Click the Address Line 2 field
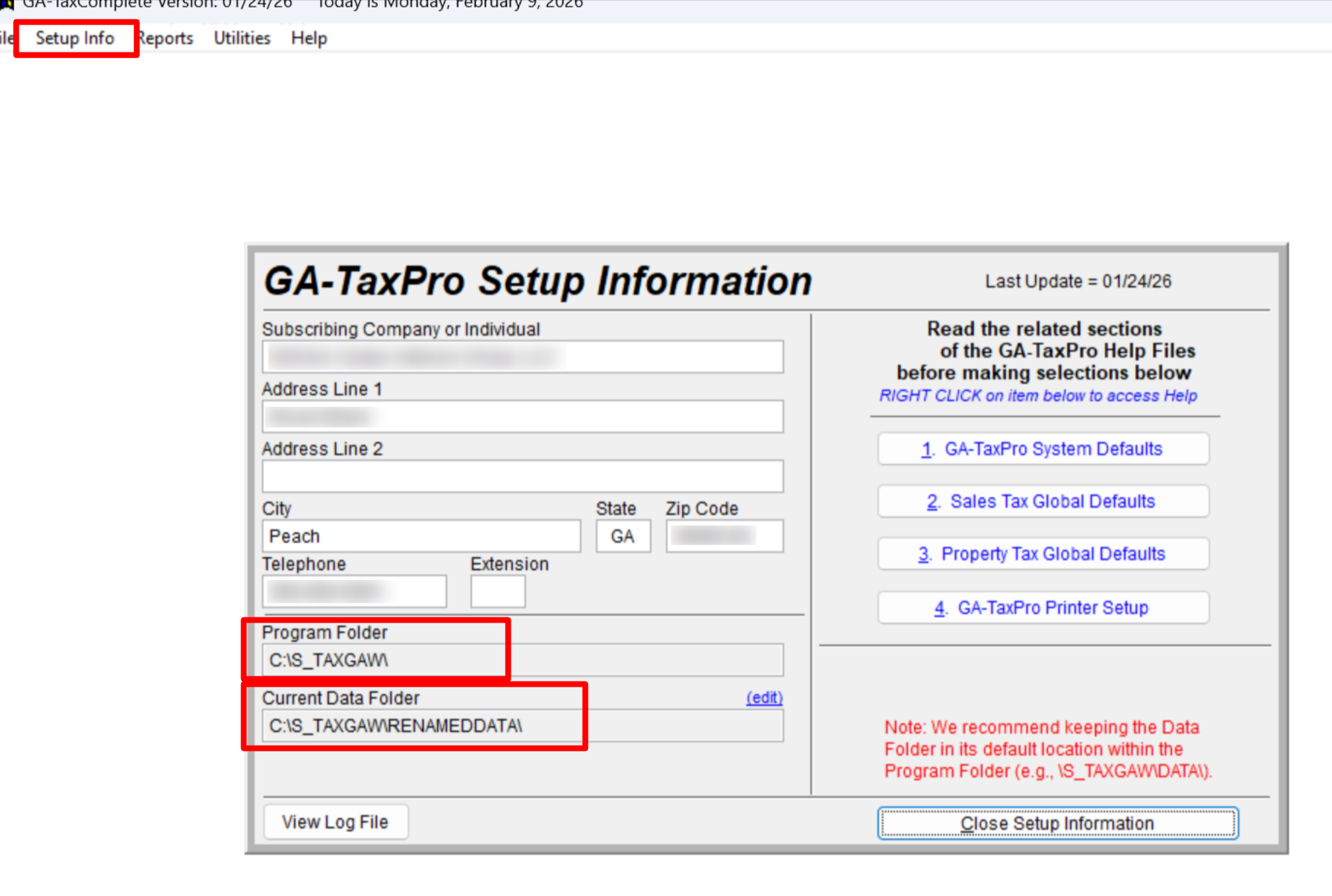Screen dimensions: 1332x896 pos(522,477)
